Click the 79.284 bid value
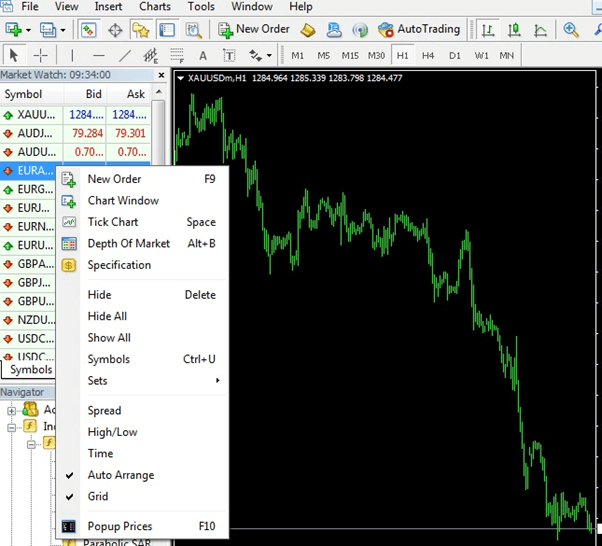Image resolution: width=602 pixels, height=546 pixels. (88, 133)
